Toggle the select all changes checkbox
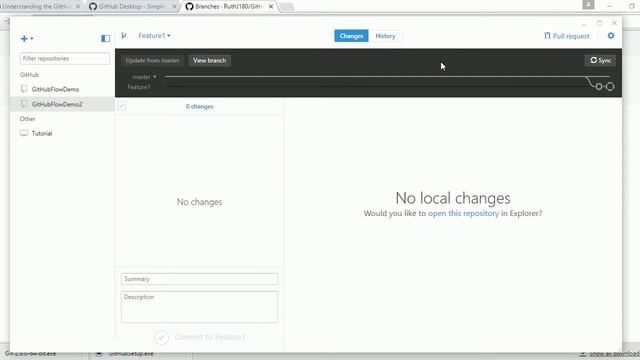 [x=122, y=106]
